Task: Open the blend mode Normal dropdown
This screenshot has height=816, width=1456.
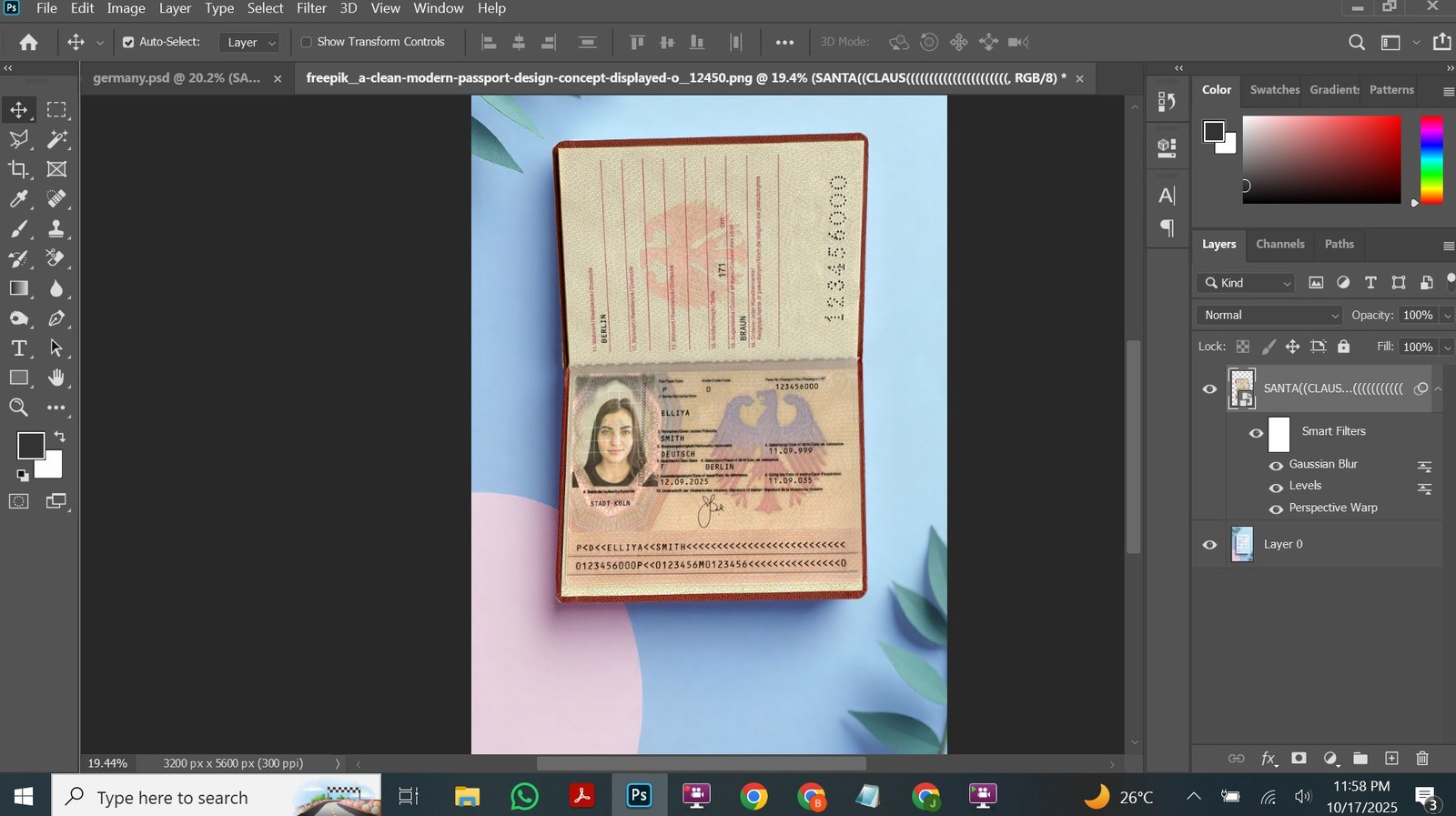Action: point(1270,315)
